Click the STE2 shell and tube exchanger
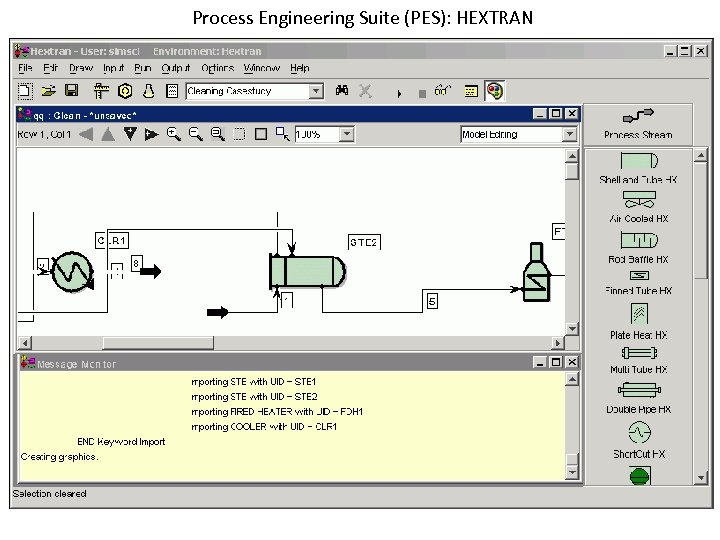Image resolution: width=720 pixels, height=540 pixels. click(x=307, y=272)
